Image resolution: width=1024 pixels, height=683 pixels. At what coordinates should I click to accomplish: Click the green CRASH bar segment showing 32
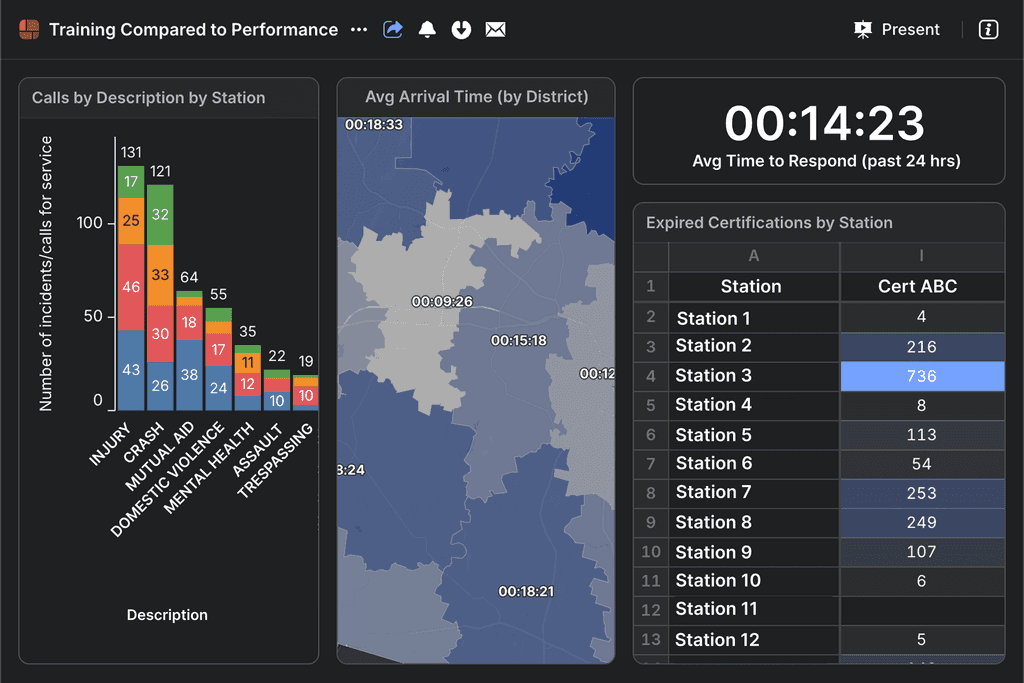click(160, 215)
